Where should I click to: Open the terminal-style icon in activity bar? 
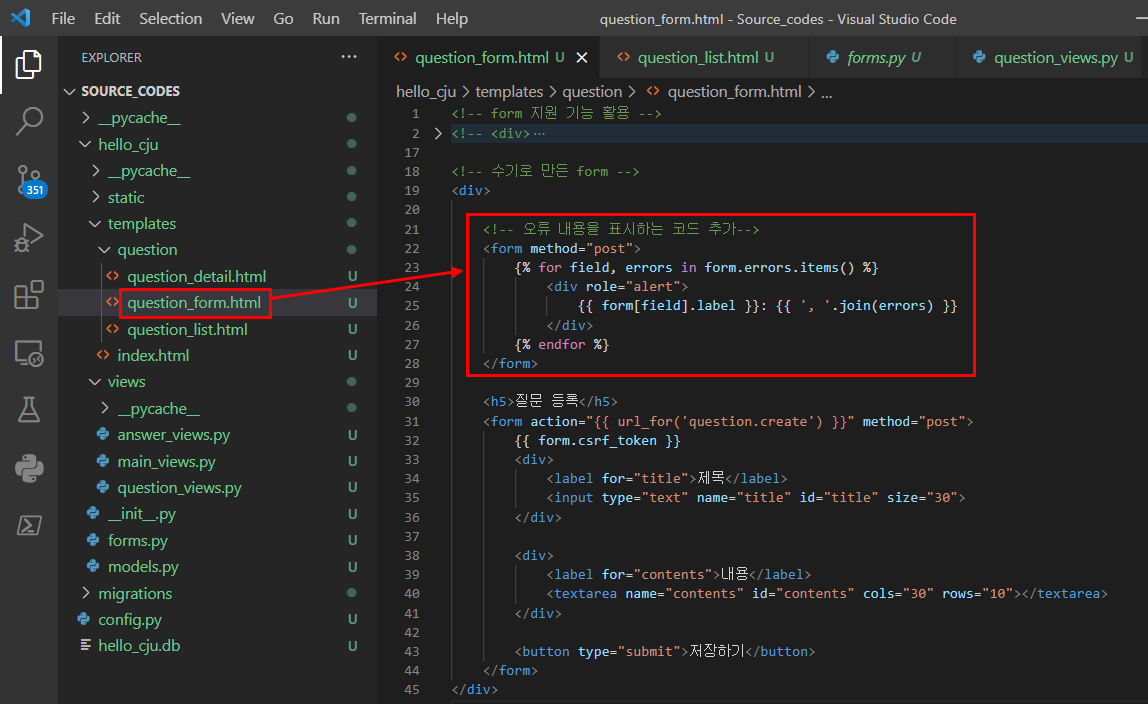(x=29, y=525)
